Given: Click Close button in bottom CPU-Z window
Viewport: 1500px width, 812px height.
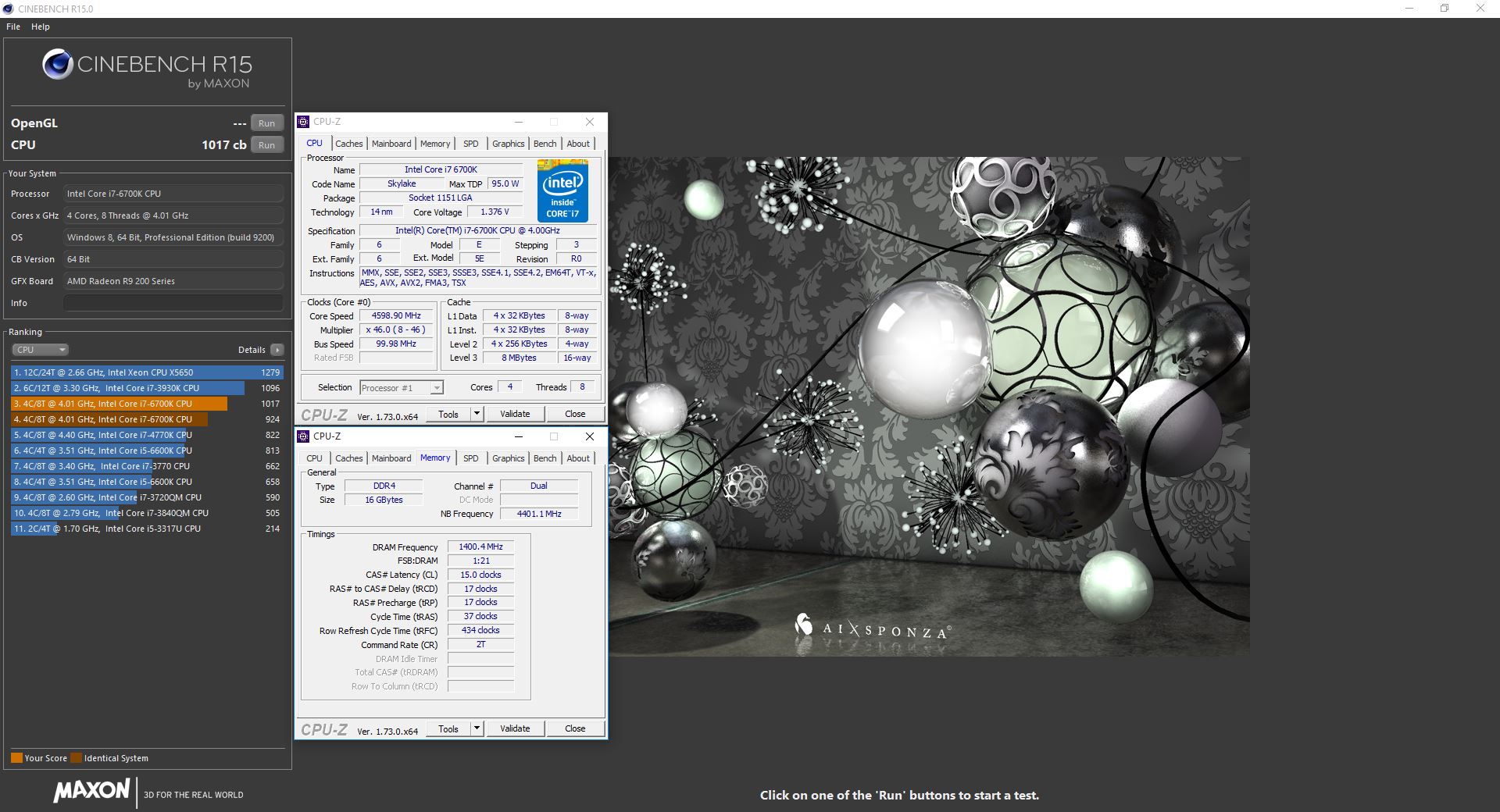Looking at the screenshot, I should click(x=575, y=728).
